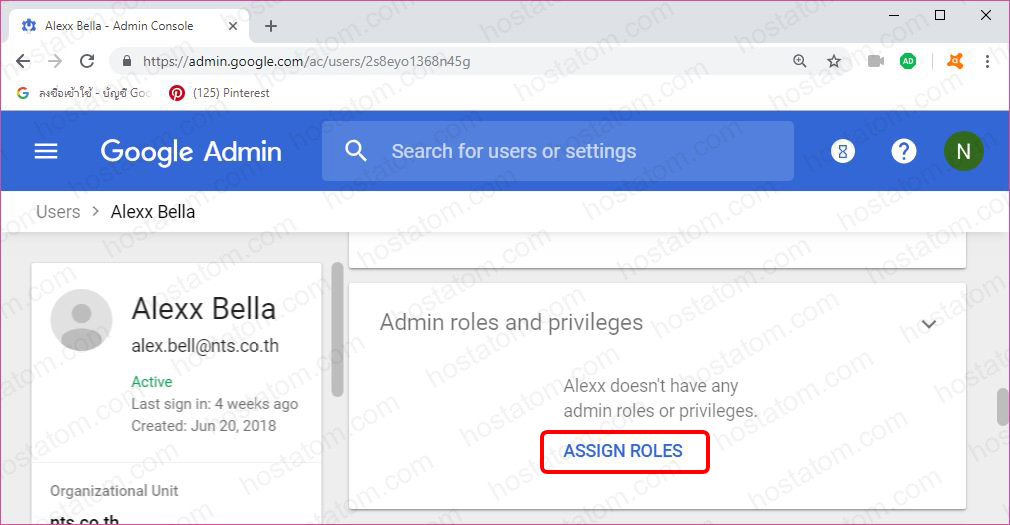
Task: Open a new browser tab
Action: [271, 26]
